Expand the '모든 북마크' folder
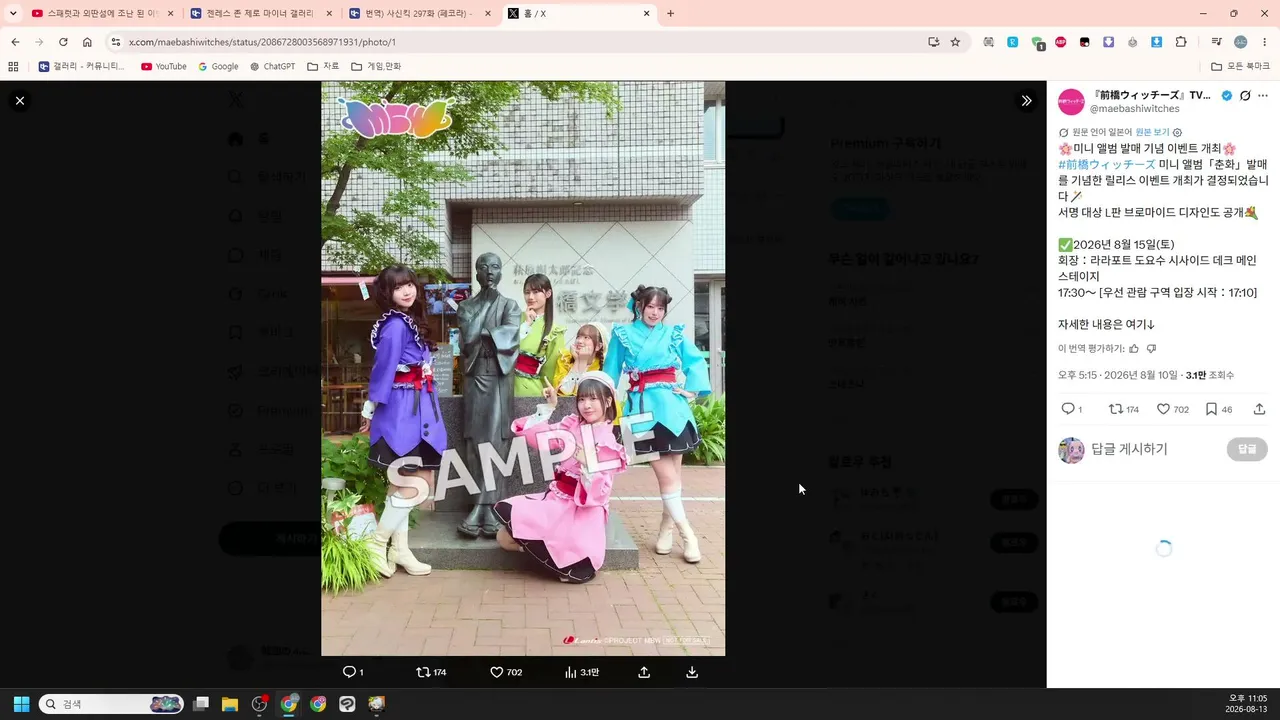 coord(1241,66)
